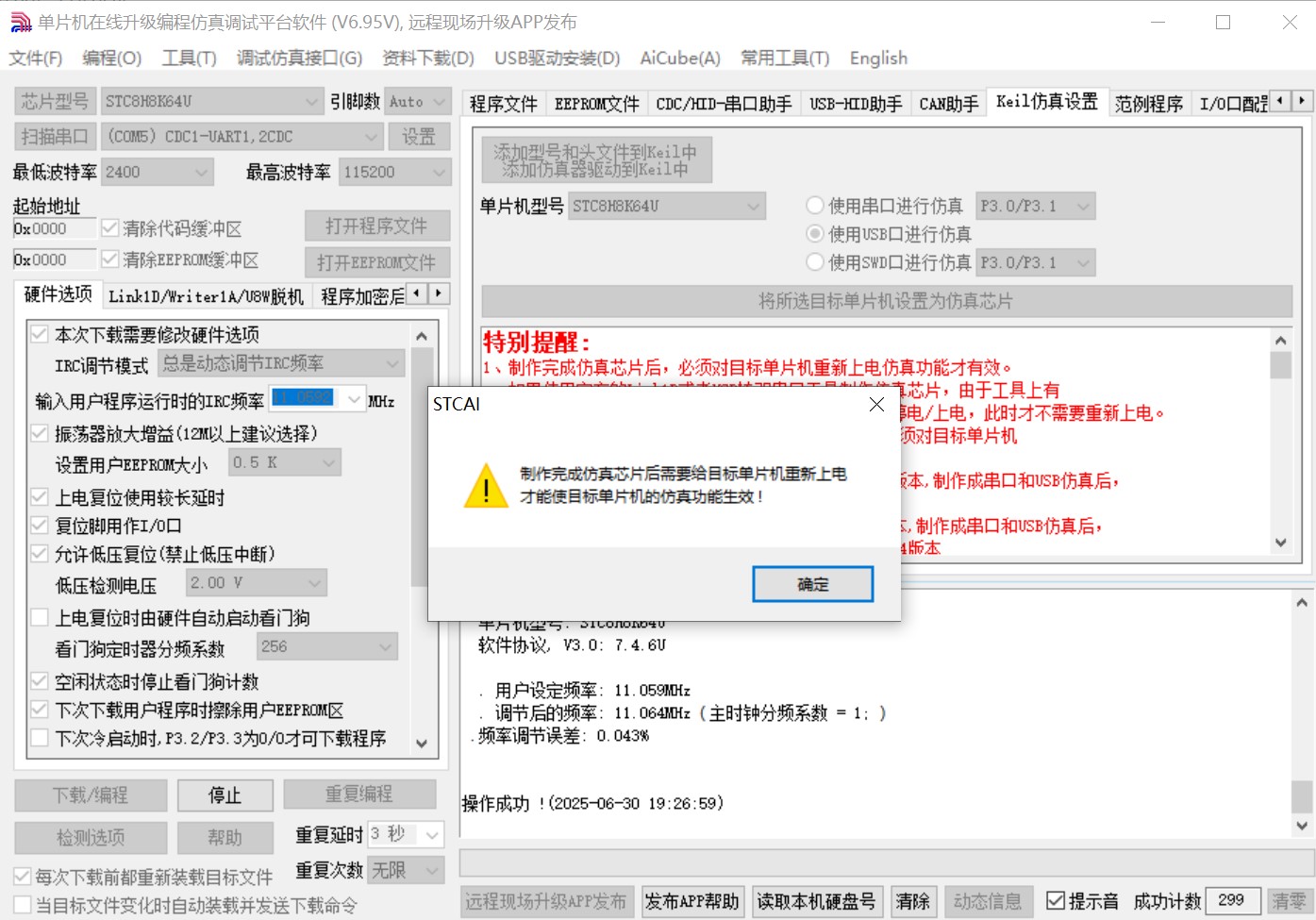The image size is (1316, 920).
Task: Open the 最低波特率 2400 dropdown
Action: (x=158, y=172)
